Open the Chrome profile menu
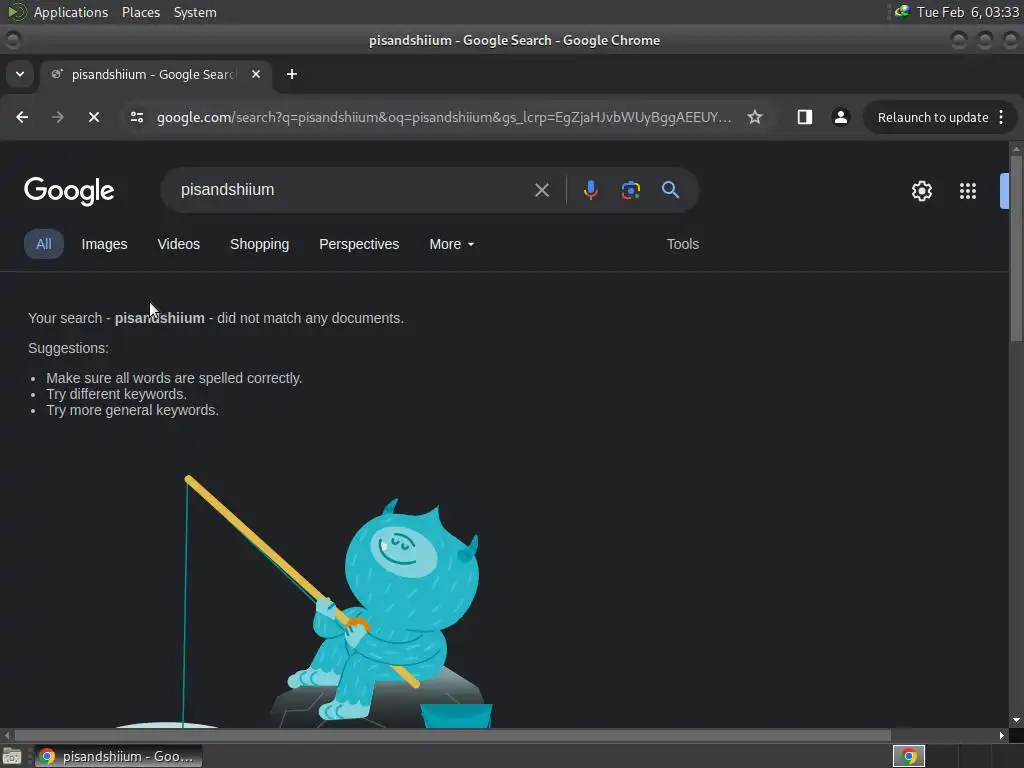 click(x=840, y=118)
